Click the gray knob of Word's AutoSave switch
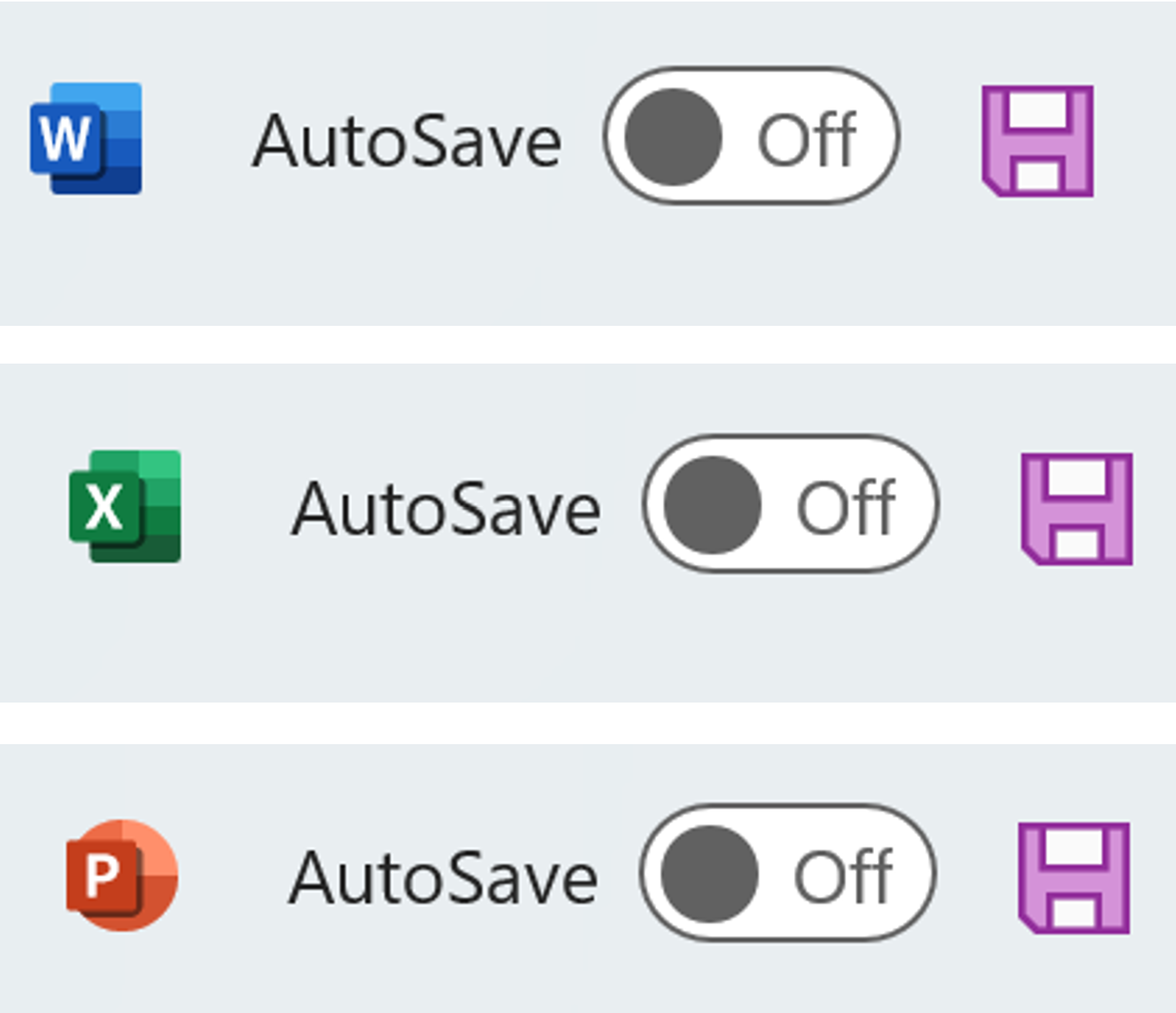Image resolution: width=1176 pixels, height=1013 pixels. (673, 137)
